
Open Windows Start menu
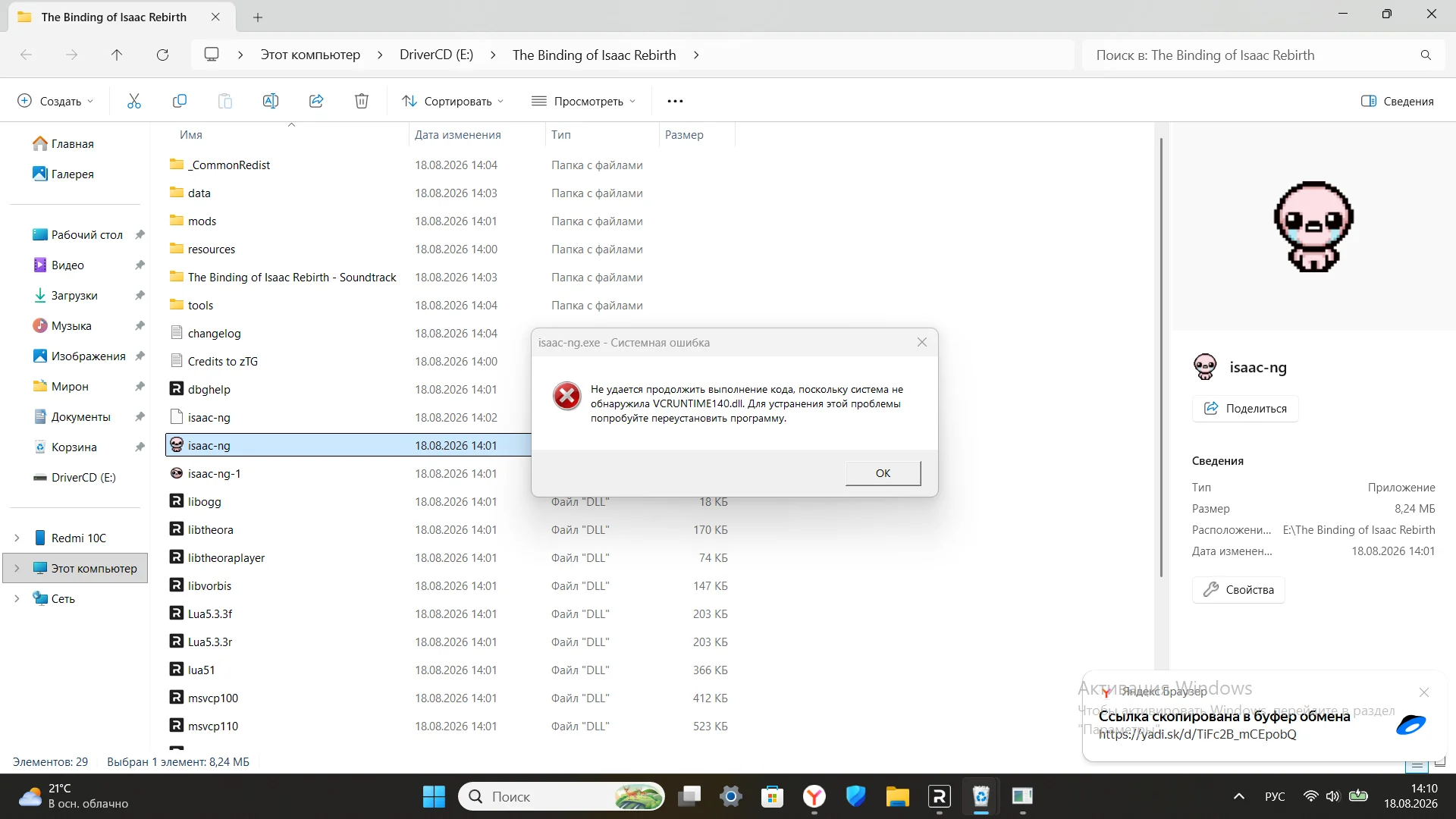[434, 796]
